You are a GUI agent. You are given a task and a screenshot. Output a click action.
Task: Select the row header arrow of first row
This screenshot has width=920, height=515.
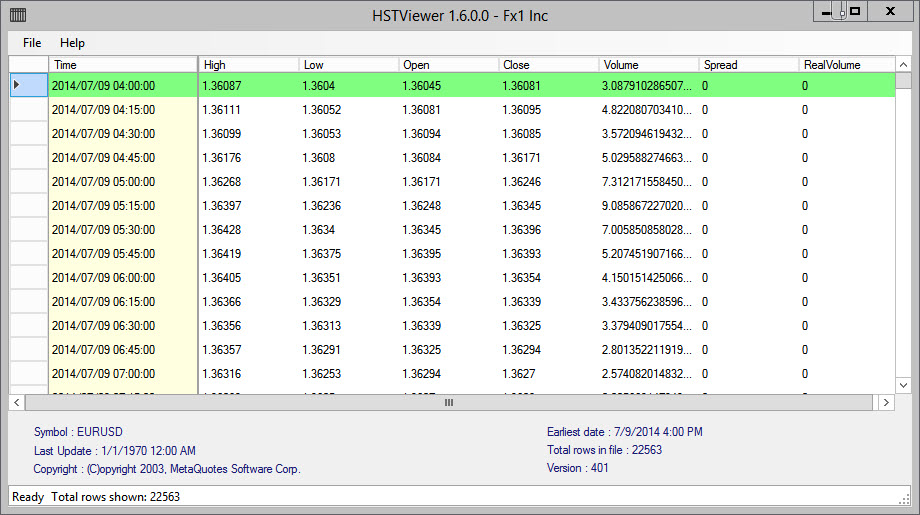28,85
